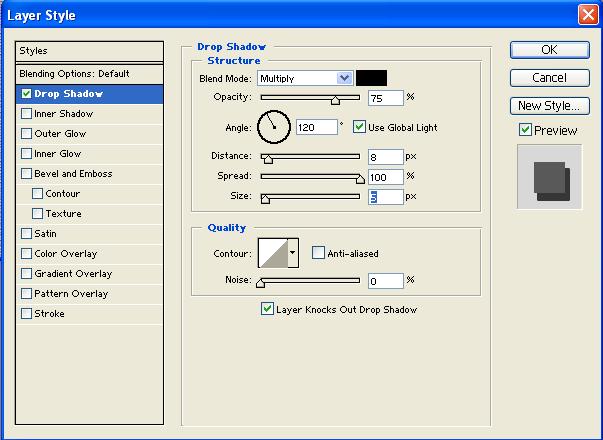603x440 pixels.
Task: Open the Contour picker dropdown arrow
Action: point(293,253)
